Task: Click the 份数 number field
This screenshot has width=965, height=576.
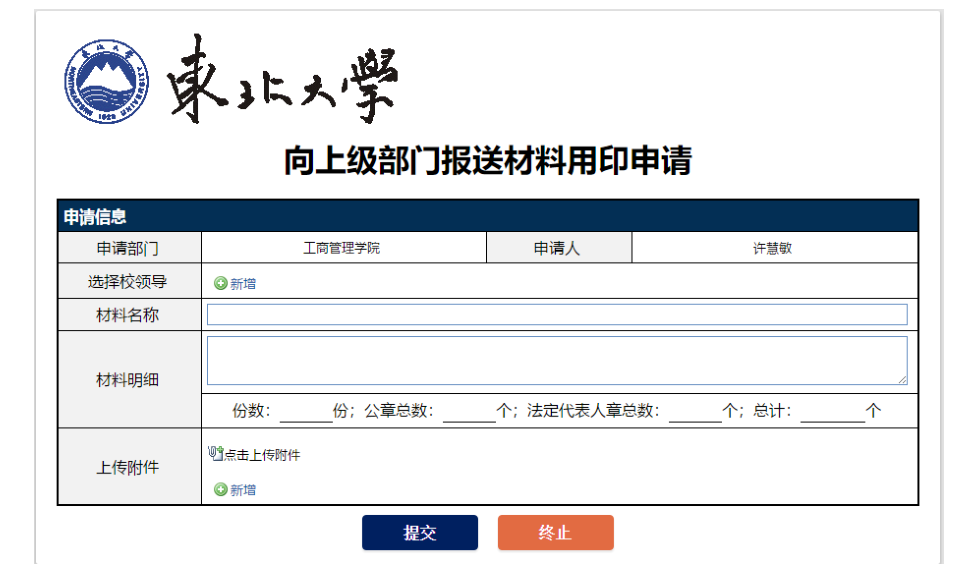Action: click(x=305, y=411)
